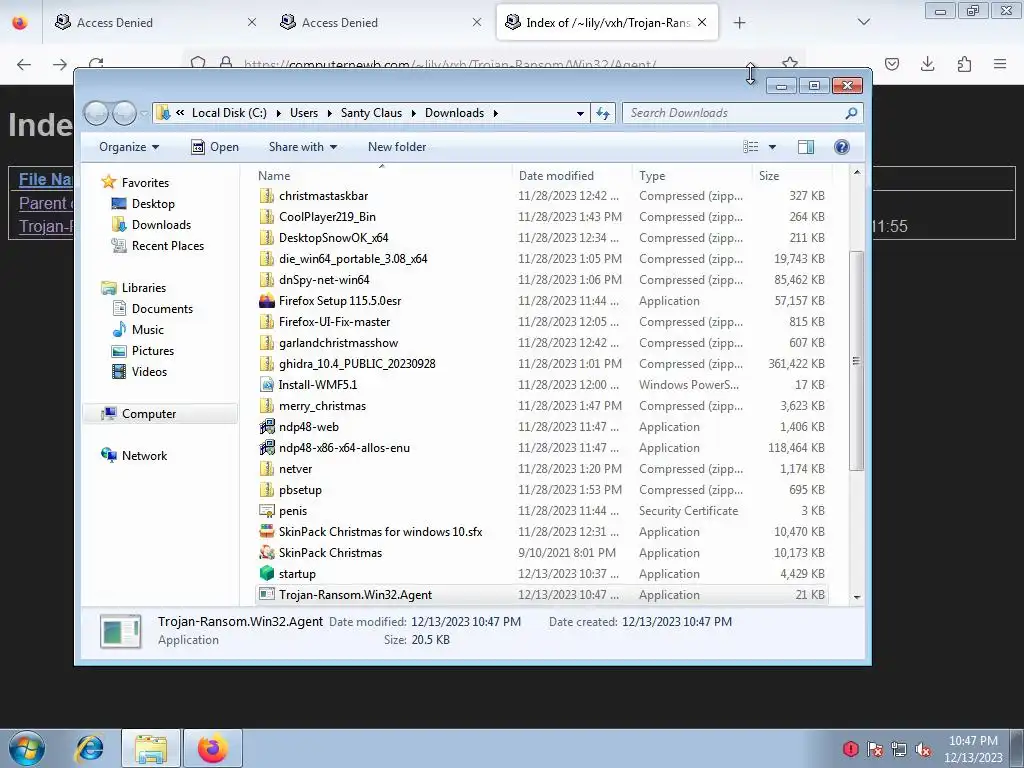Switch to the first Access Denied tab
Image resolution: width=1024 pixels, height=768 pixels.
(155, 22)
